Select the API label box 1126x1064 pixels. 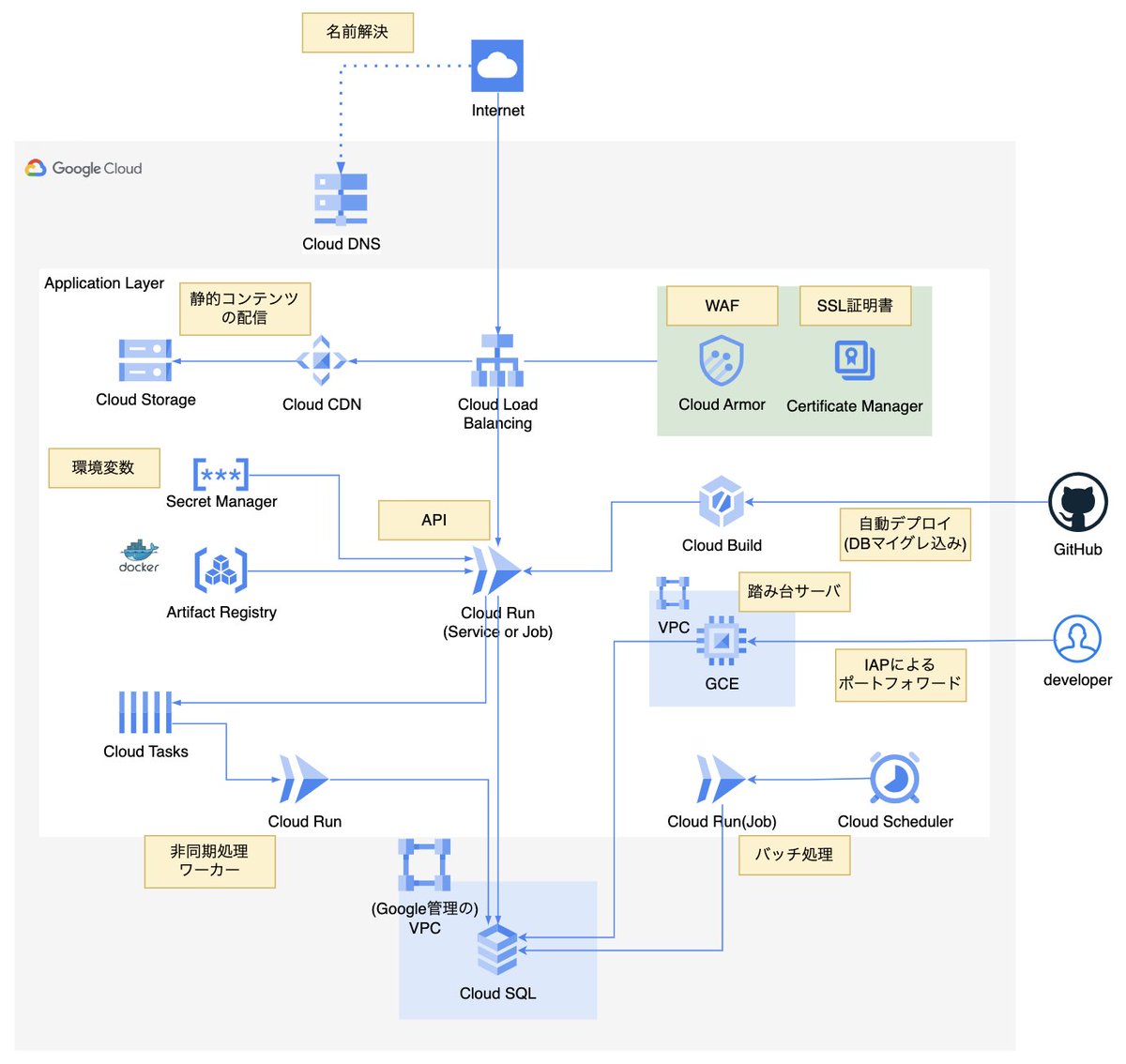coord(434,520)
